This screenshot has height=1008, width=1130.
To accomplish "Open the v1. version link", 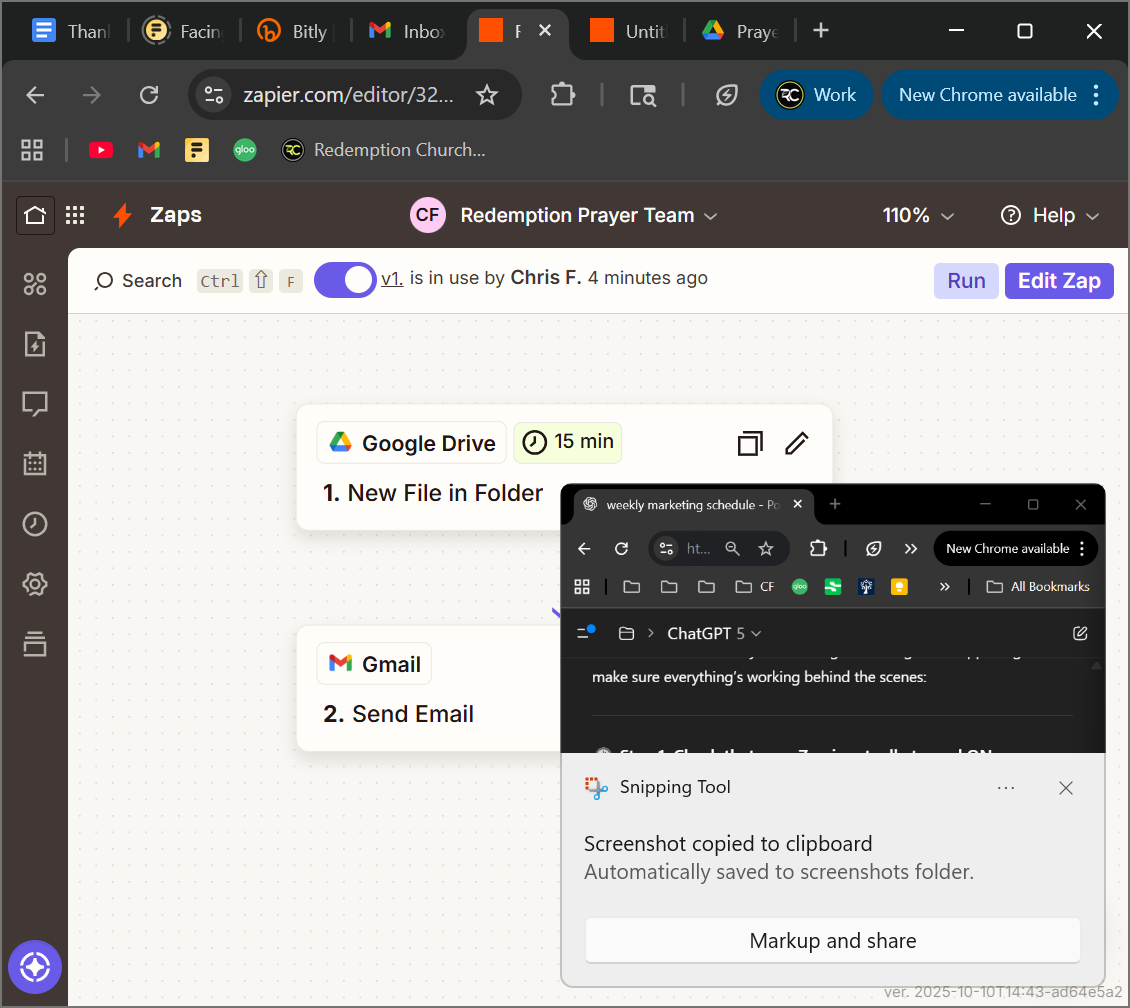I will [x=392, y=279].
